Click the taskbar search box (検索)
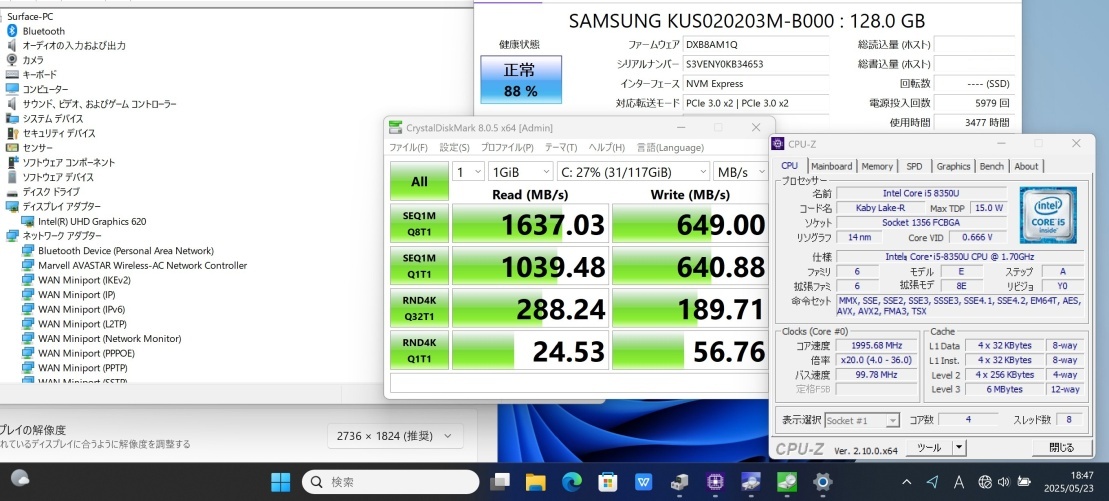Viewport: 1109px width, 501px height. click(x=390, y=482)
